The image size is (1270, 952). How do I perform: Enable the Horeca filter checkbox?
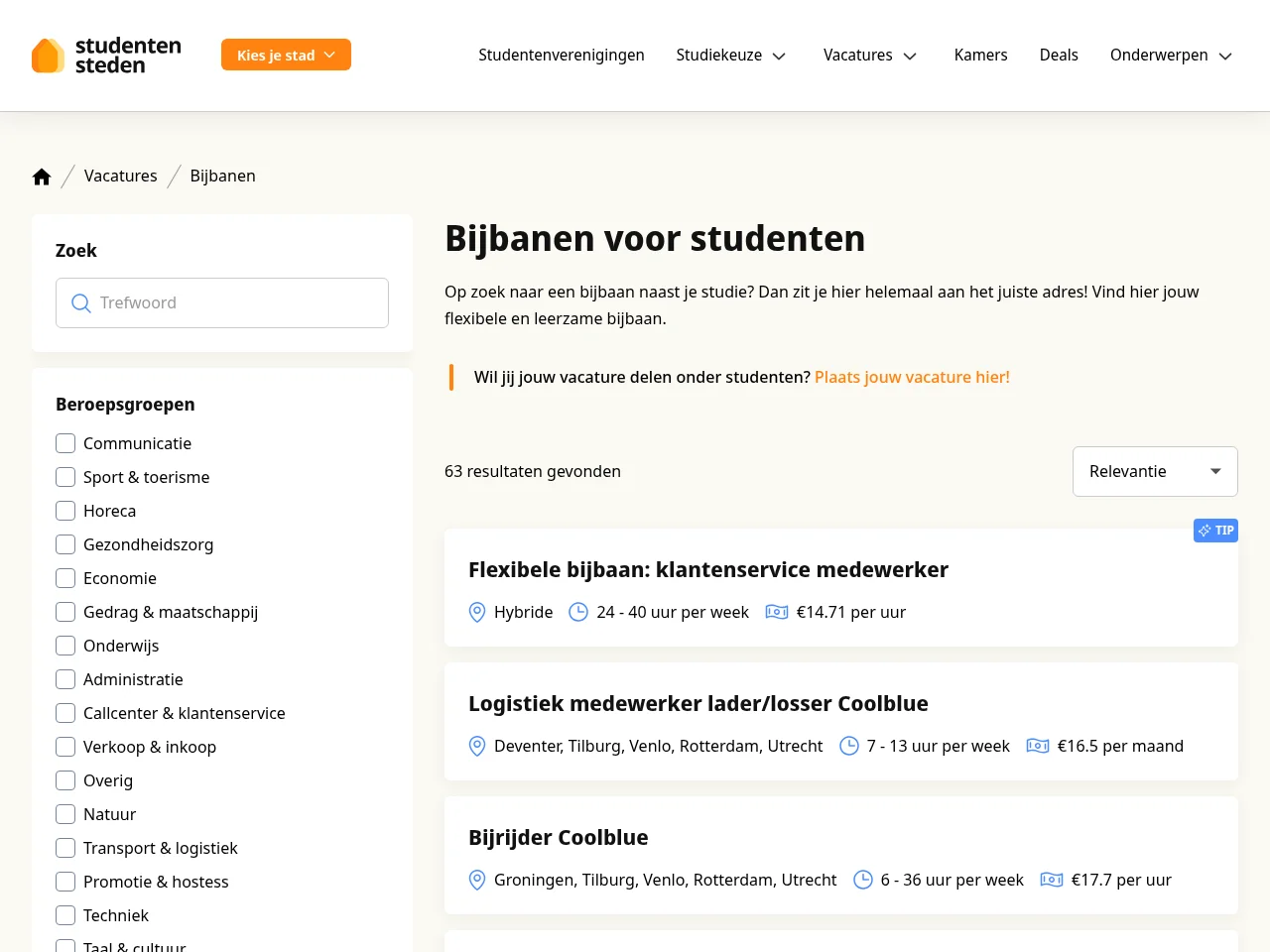[65, 511]
